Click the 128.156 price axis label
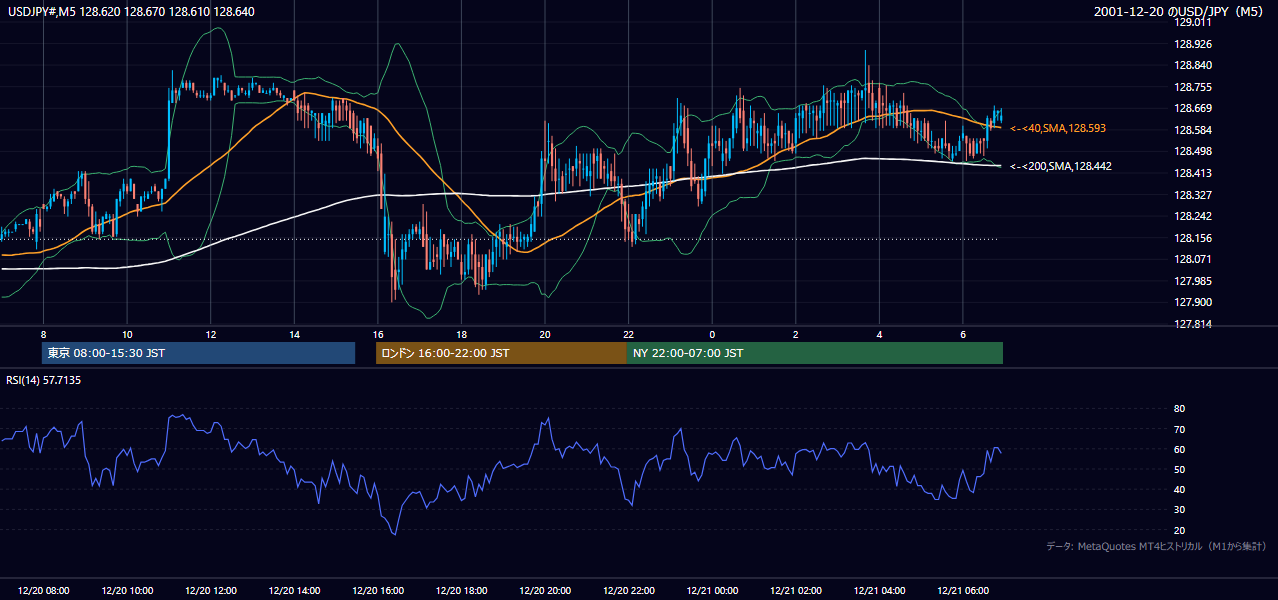The width and height of the screenshot is (1278, 600). (1192, 238)
